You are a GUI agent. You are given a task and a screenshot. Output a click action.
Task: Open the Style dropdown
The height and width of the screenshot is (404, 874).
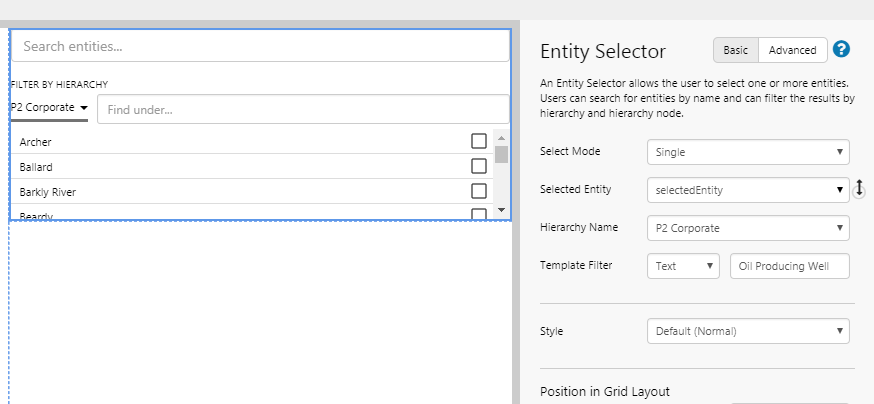pyautogui.click(x=748, y=330)
